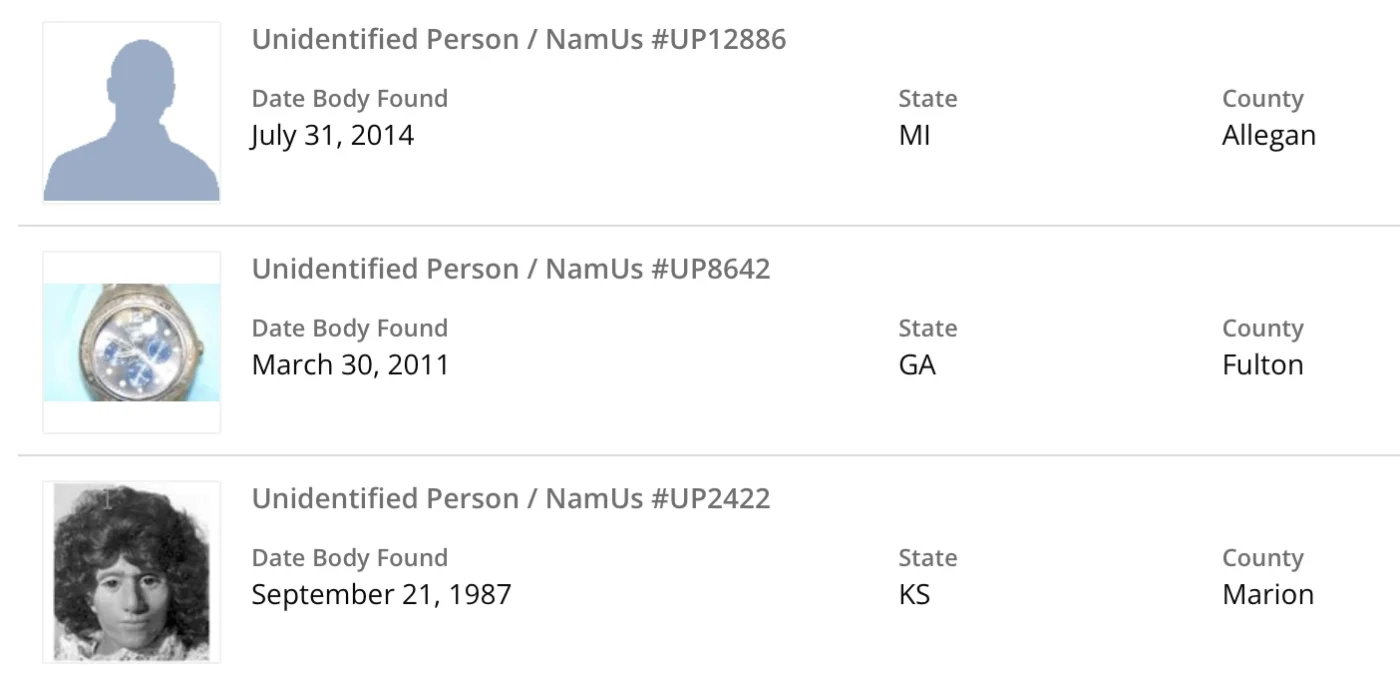
Task: Click the blank silhouette placeholder image
Action: click(x=131, y=113)
